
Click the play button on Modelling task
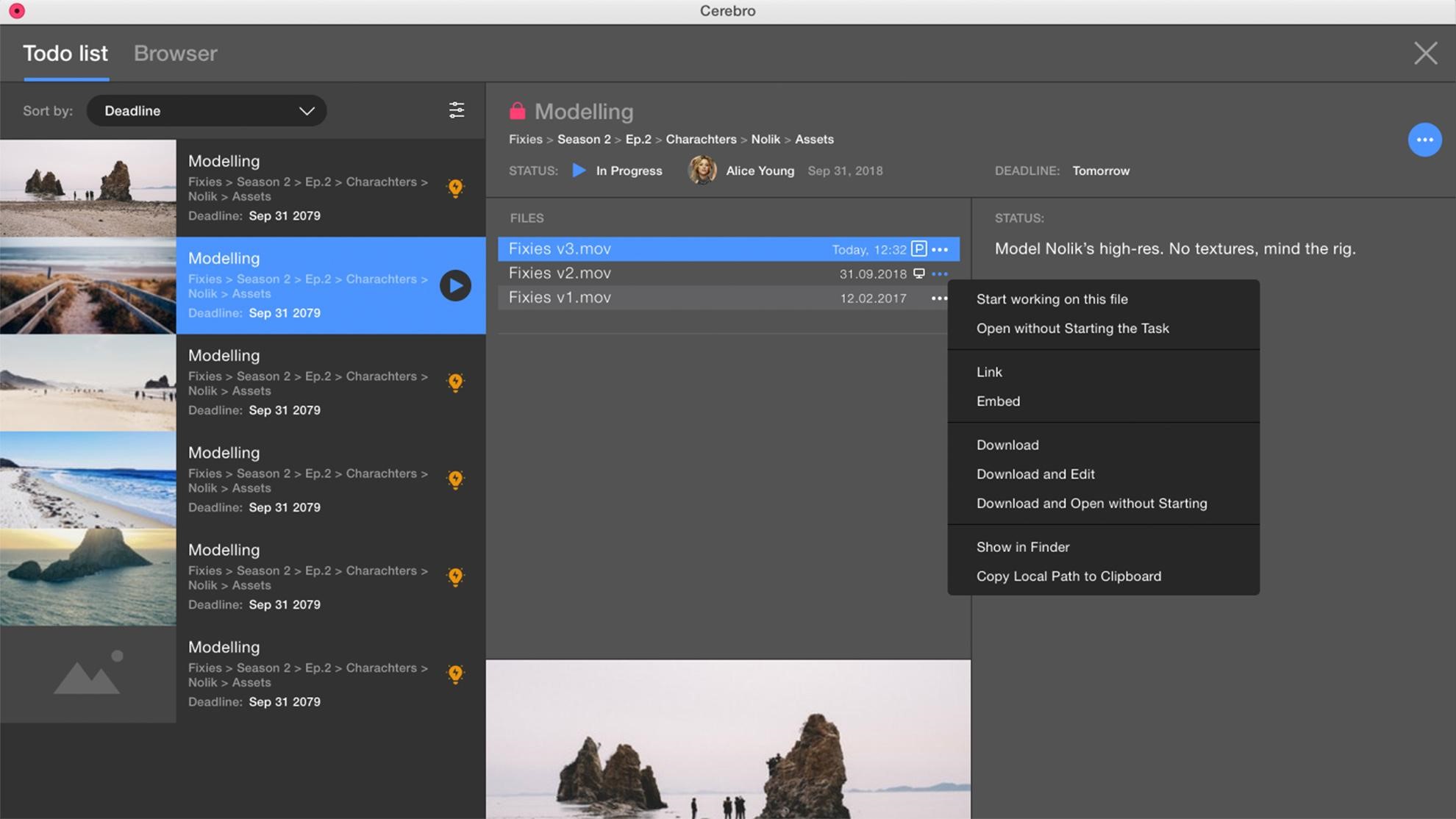coord(456,285)
